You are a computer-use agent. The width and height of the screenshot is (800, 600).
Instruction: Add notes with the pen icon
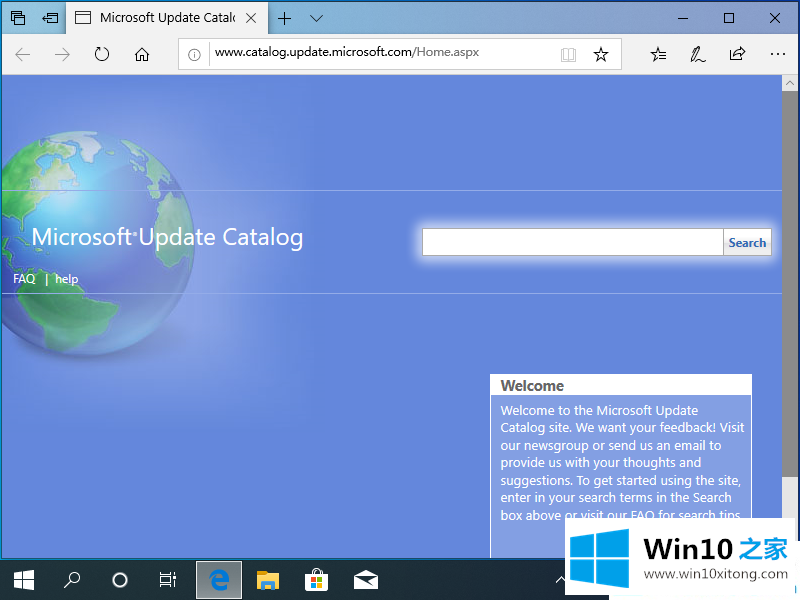coord(697,54)
